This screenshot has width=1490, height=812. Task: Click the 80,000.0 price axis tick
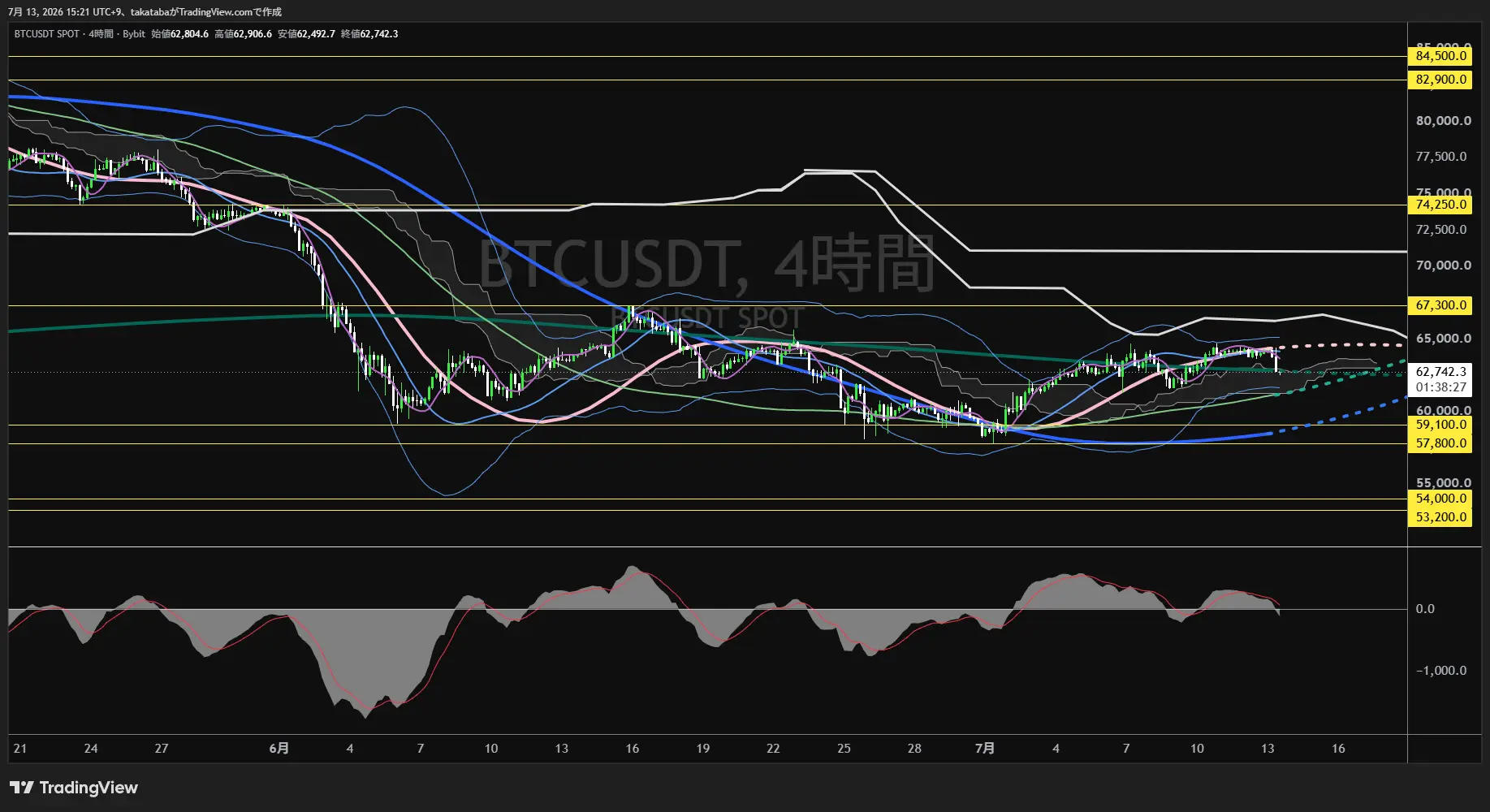1443,121
